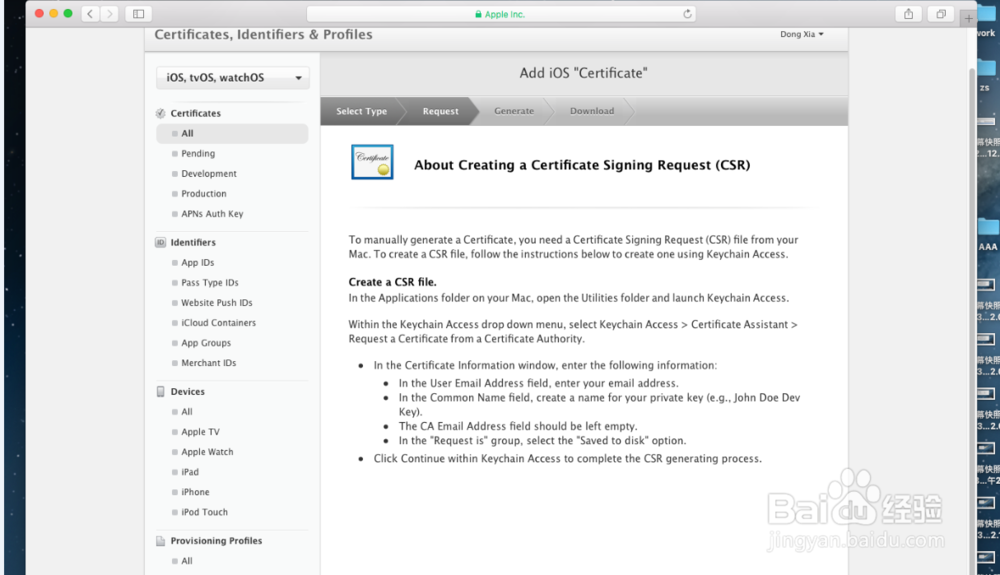Reload the page with refresh icon

687,13
